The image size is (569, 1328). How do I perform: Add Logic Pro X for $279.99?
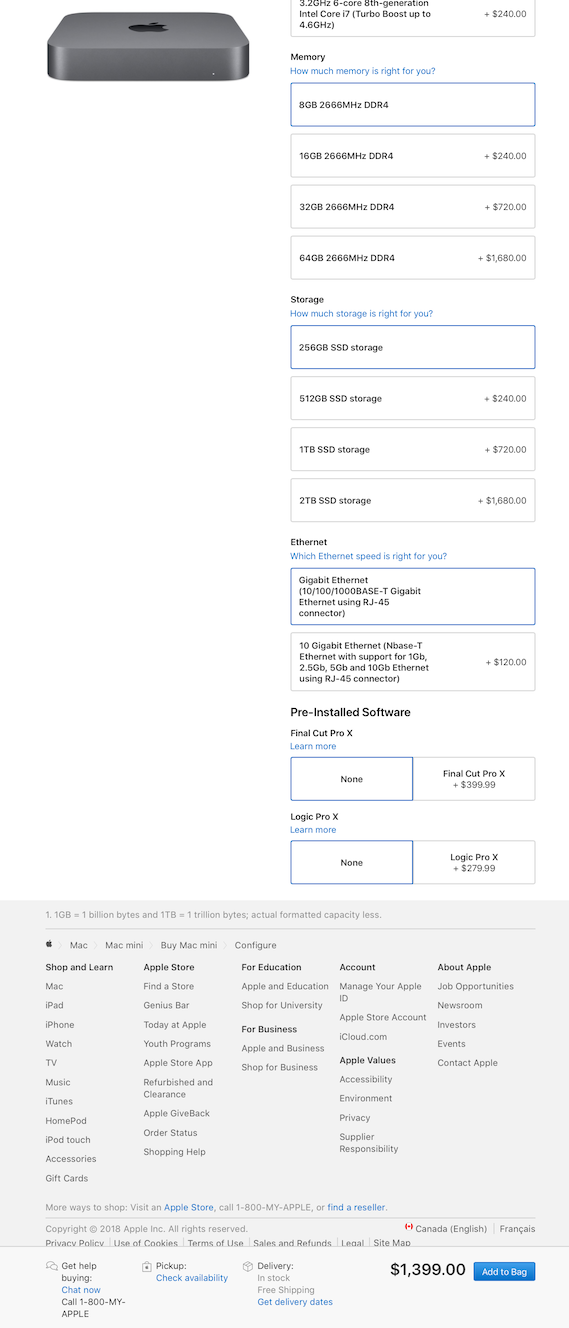pyautogui.click(x=474, y=862)
